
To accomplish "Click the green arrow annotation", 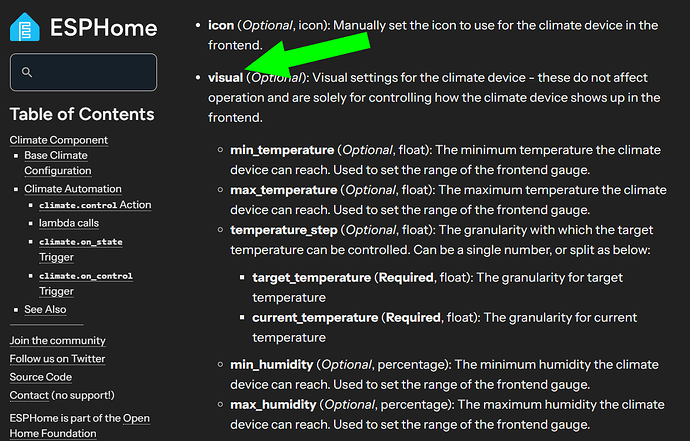I will (308, 55).
